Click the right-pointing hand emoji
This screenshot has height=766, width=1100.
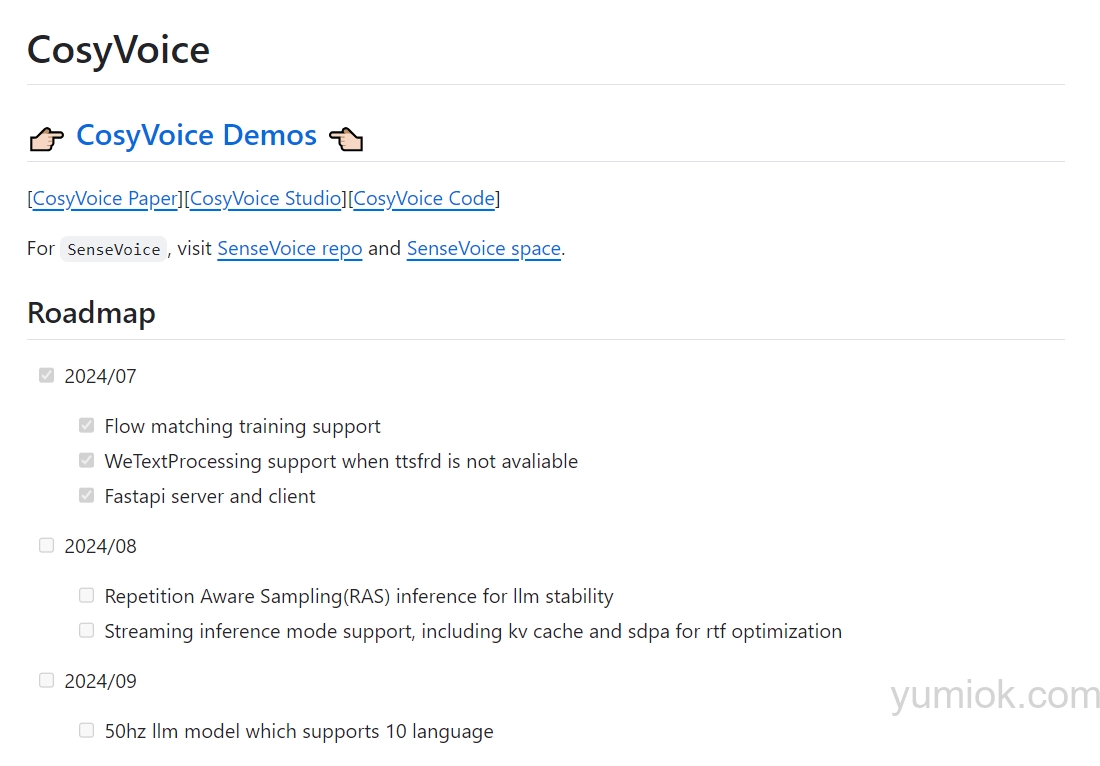46,138
